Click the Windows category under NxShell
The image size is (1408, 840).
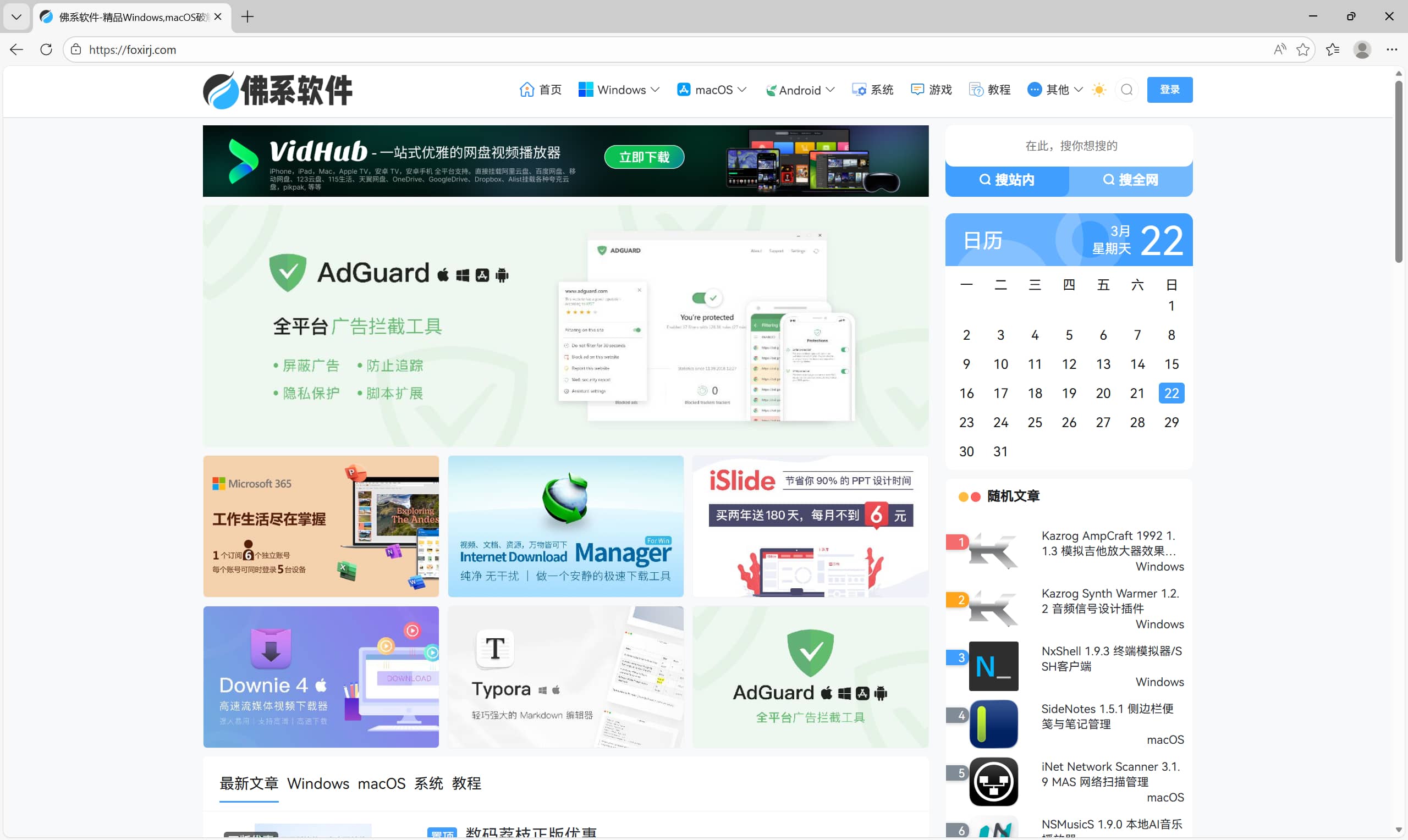pyautogui.click(x=1159, y=682)
